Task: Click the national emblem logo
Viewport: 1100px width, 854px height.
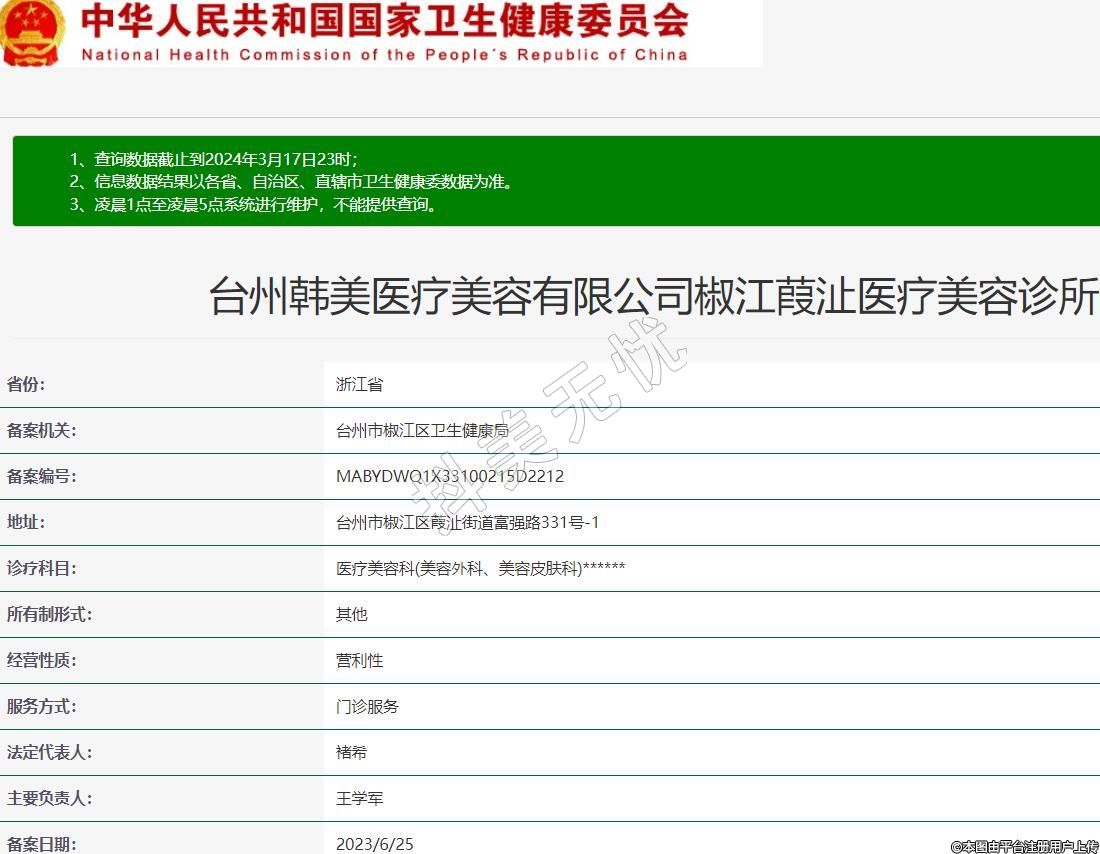Action: click(32, 32)
